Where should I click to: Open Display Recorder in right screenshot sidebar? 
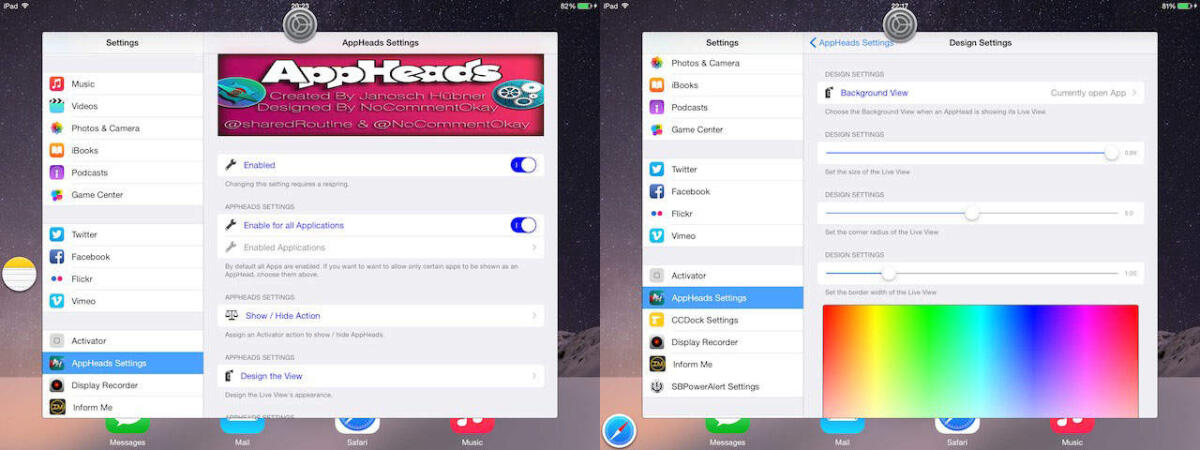point(722,342)
